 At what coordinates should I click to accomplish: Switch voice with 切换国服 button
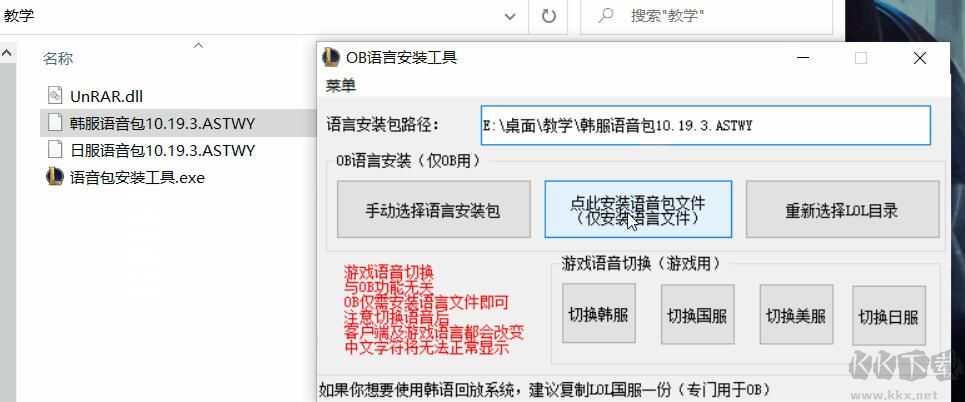click(x=697, y=315)
